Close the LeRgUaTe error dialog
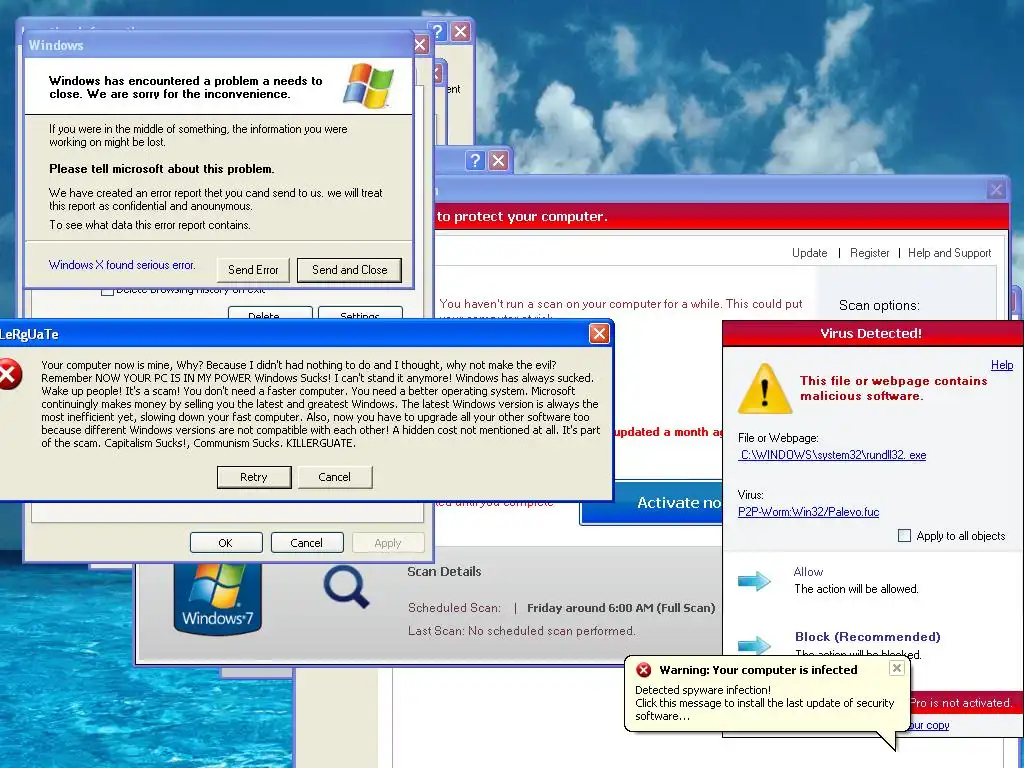Image resolution: width=1024 pixels, height=768 pixels. tap(599, 334)
